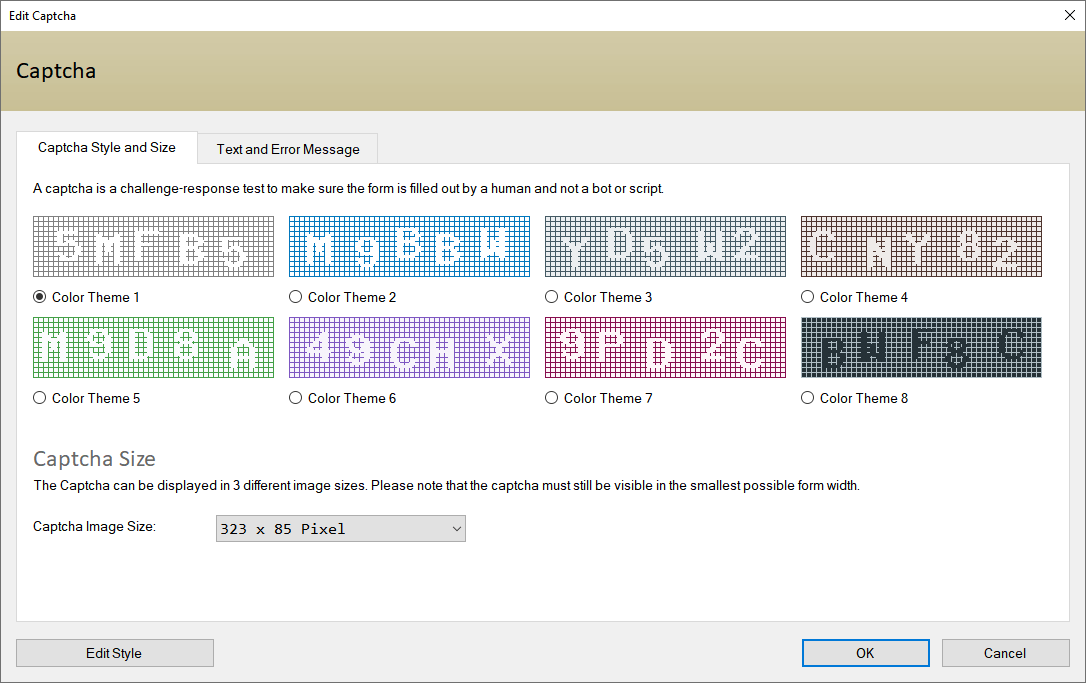Select the Color Theme 6 radio button
The height and width of the screenshot is (683, 1086).
[295, 397]
